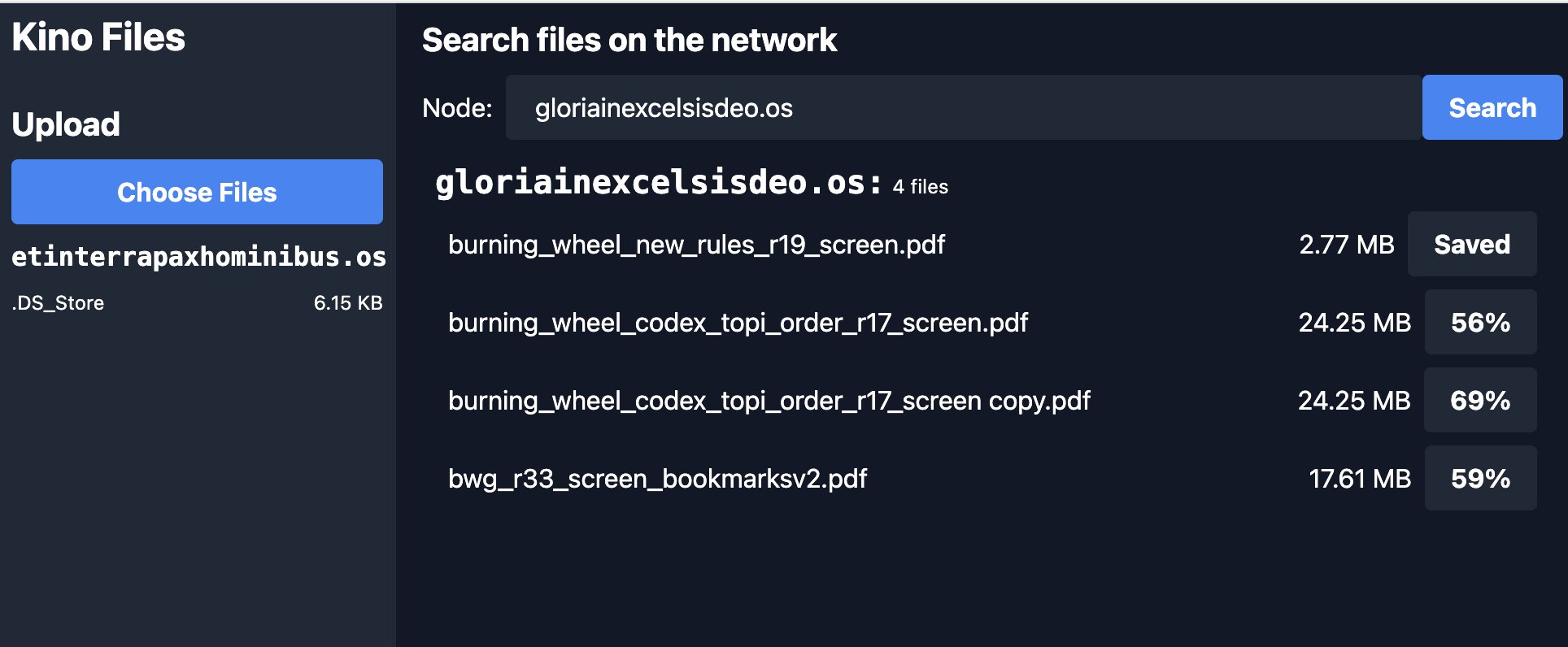
Task: Click the blue Search button
Action: click(1492, 107)
